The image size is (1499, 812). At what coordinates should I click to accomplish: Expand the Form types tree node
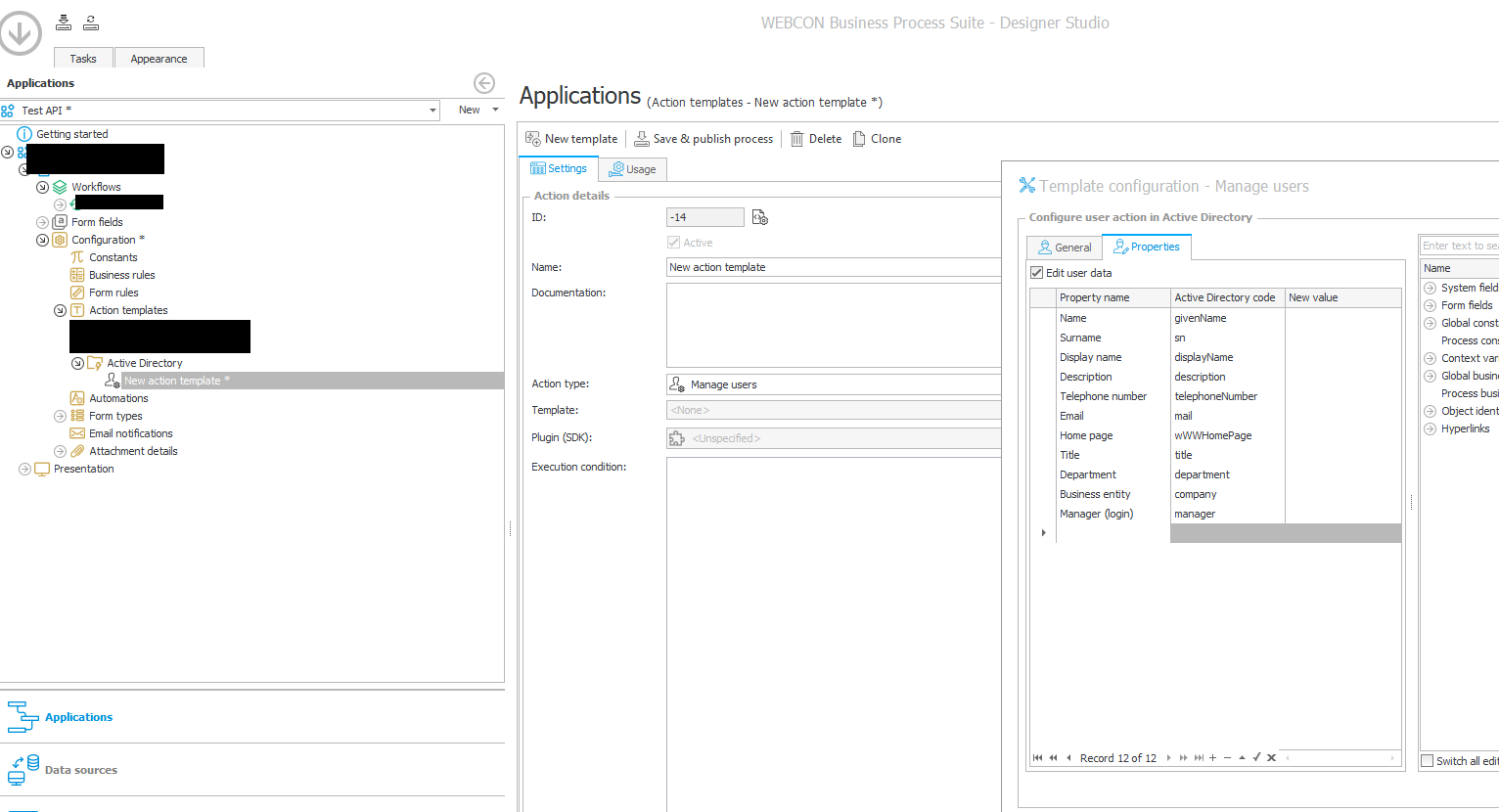point(60,416)
